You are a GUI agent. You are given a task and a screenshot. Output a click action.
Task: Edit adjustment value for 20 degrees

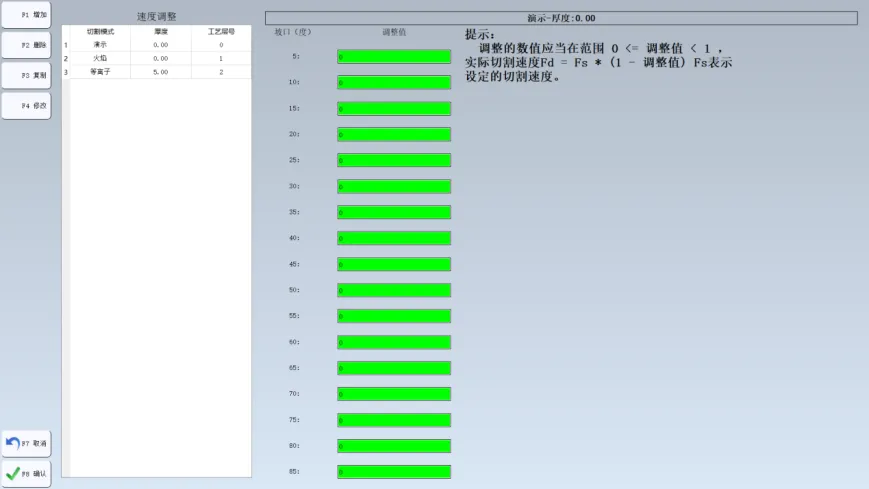[394, 135]
